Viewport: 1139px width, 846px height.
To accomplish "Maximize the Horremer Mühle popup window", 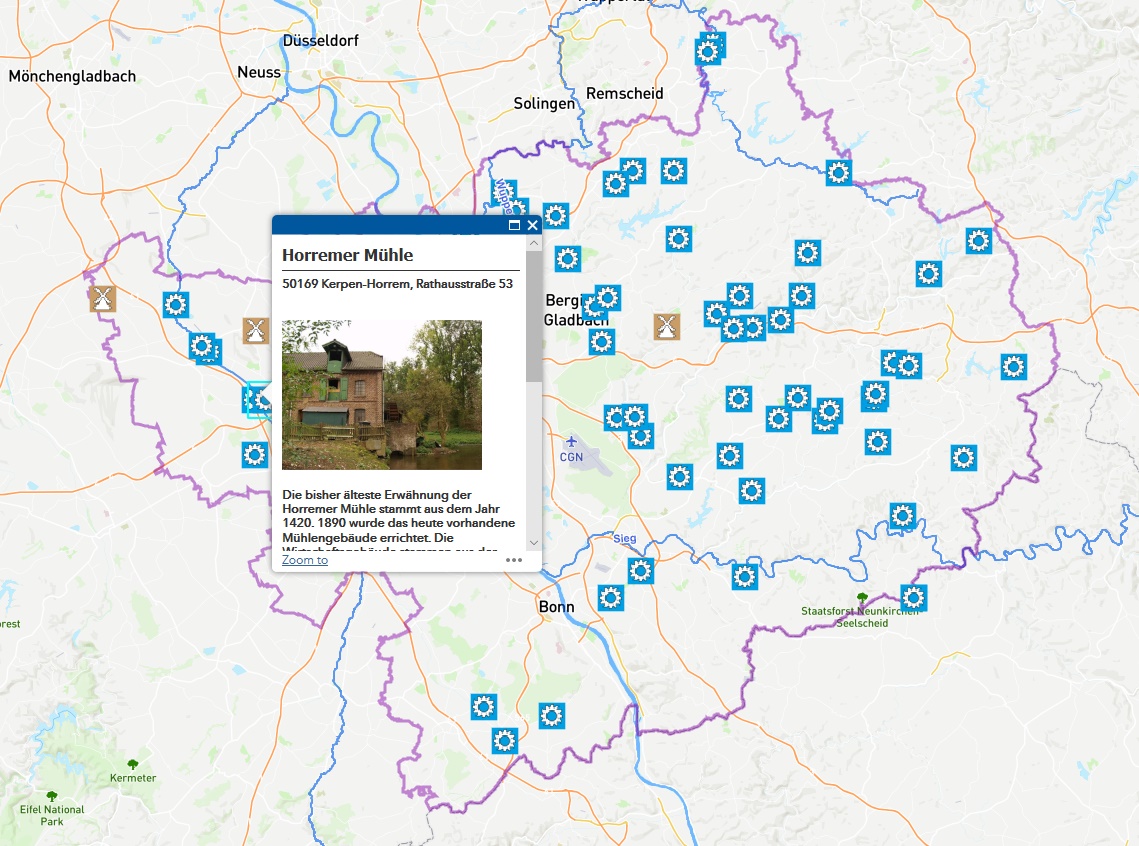I will coord(514,225).
